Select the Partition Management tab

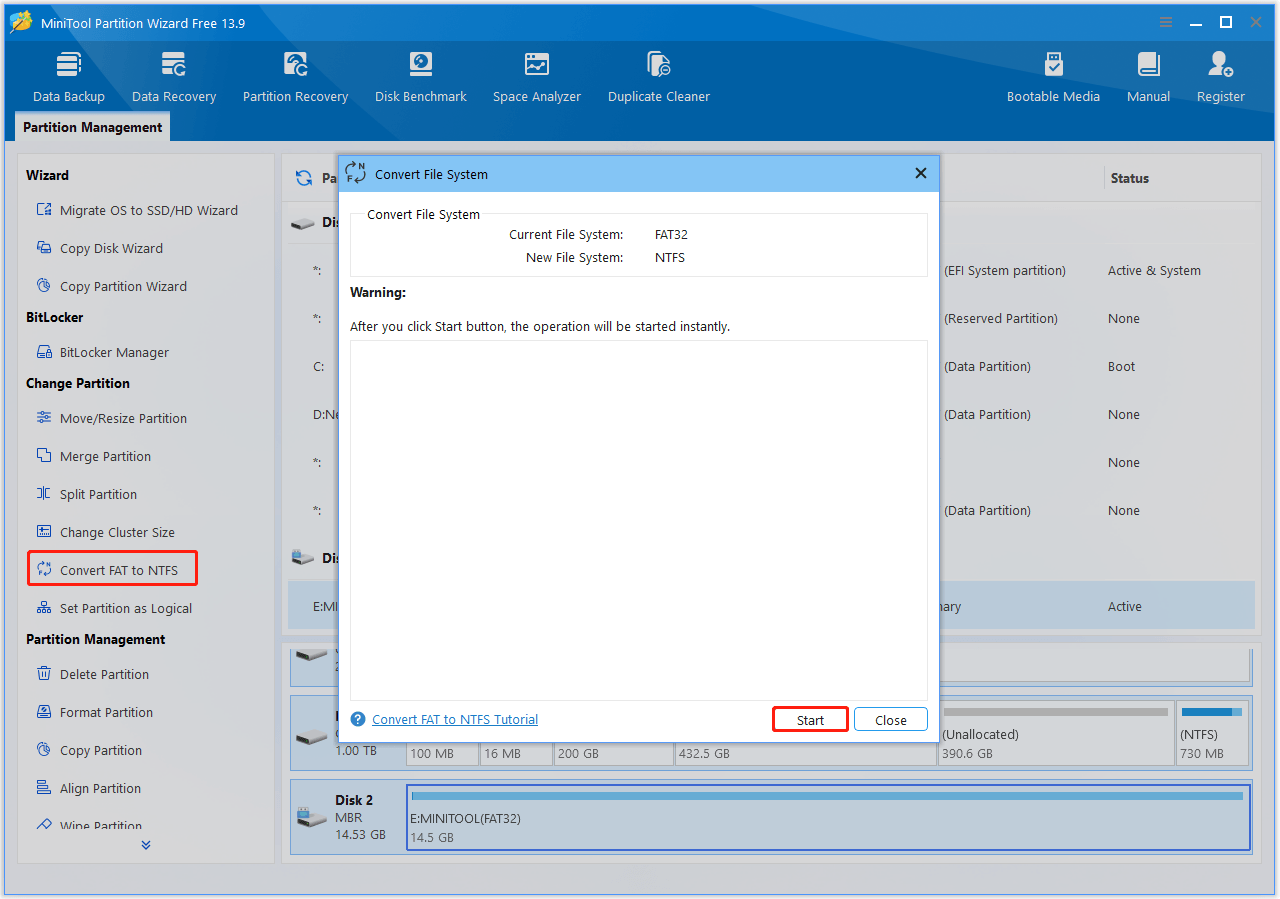click(x=93, y=127)
